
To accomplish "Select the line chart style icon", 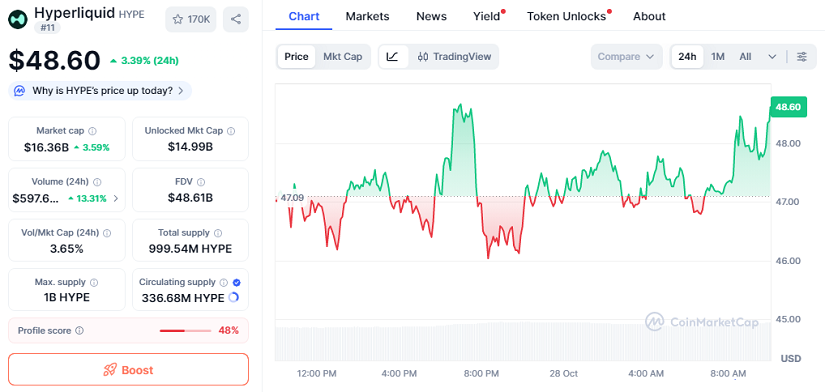I will tap(393, 57).
